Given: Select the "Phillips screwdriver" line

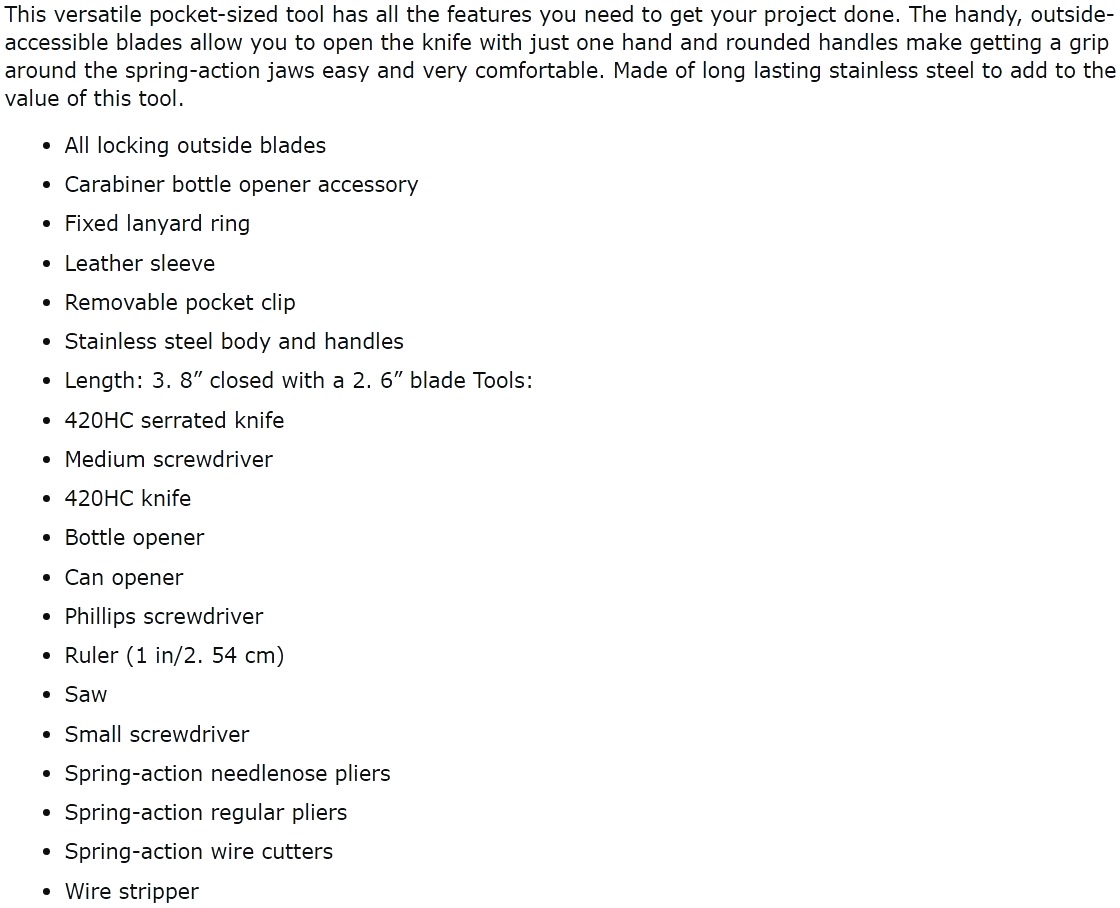Looking at the screenshot, I should tap(164, 617).
